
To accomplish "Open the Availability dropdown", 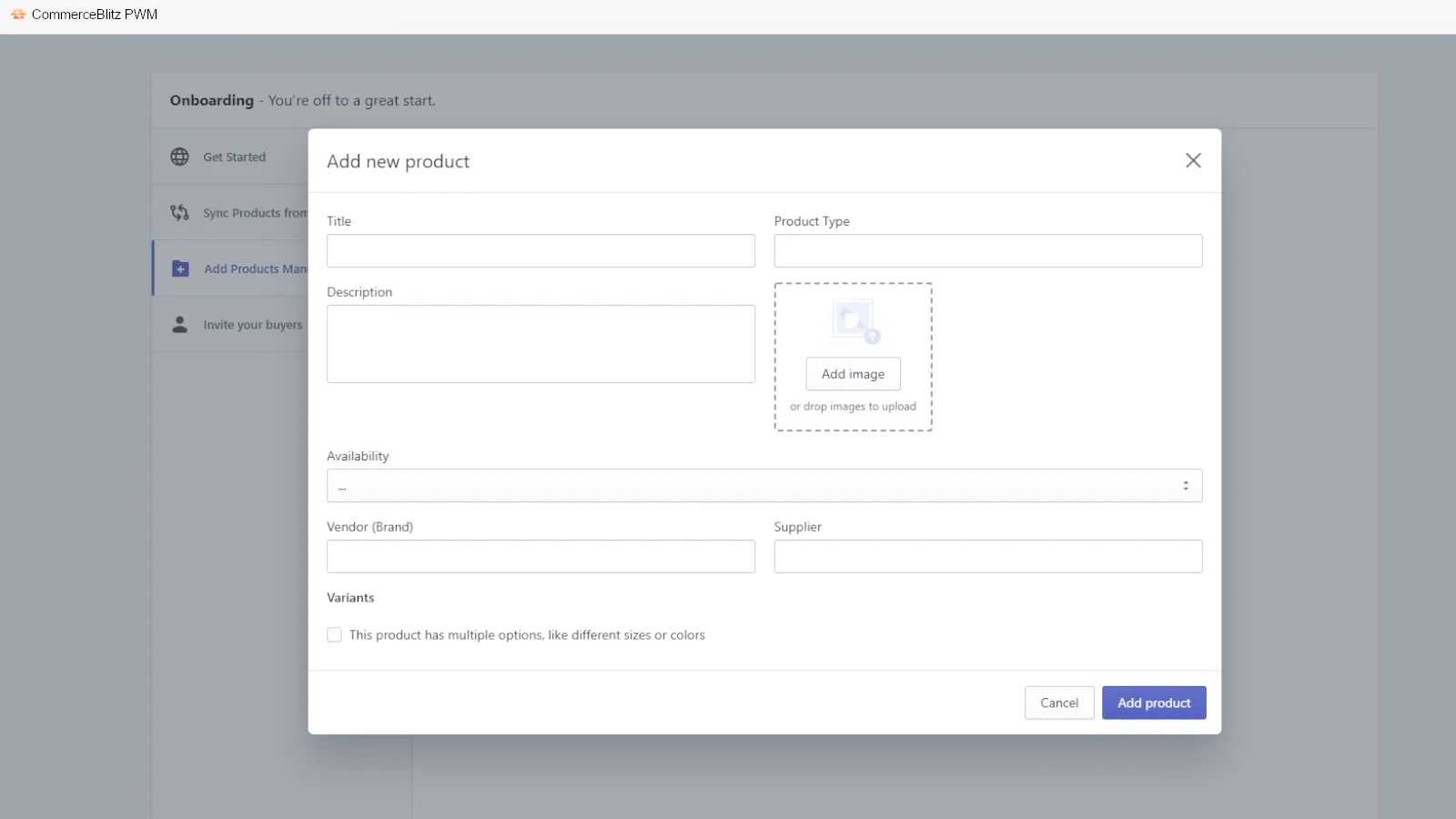I will (764, 486).
